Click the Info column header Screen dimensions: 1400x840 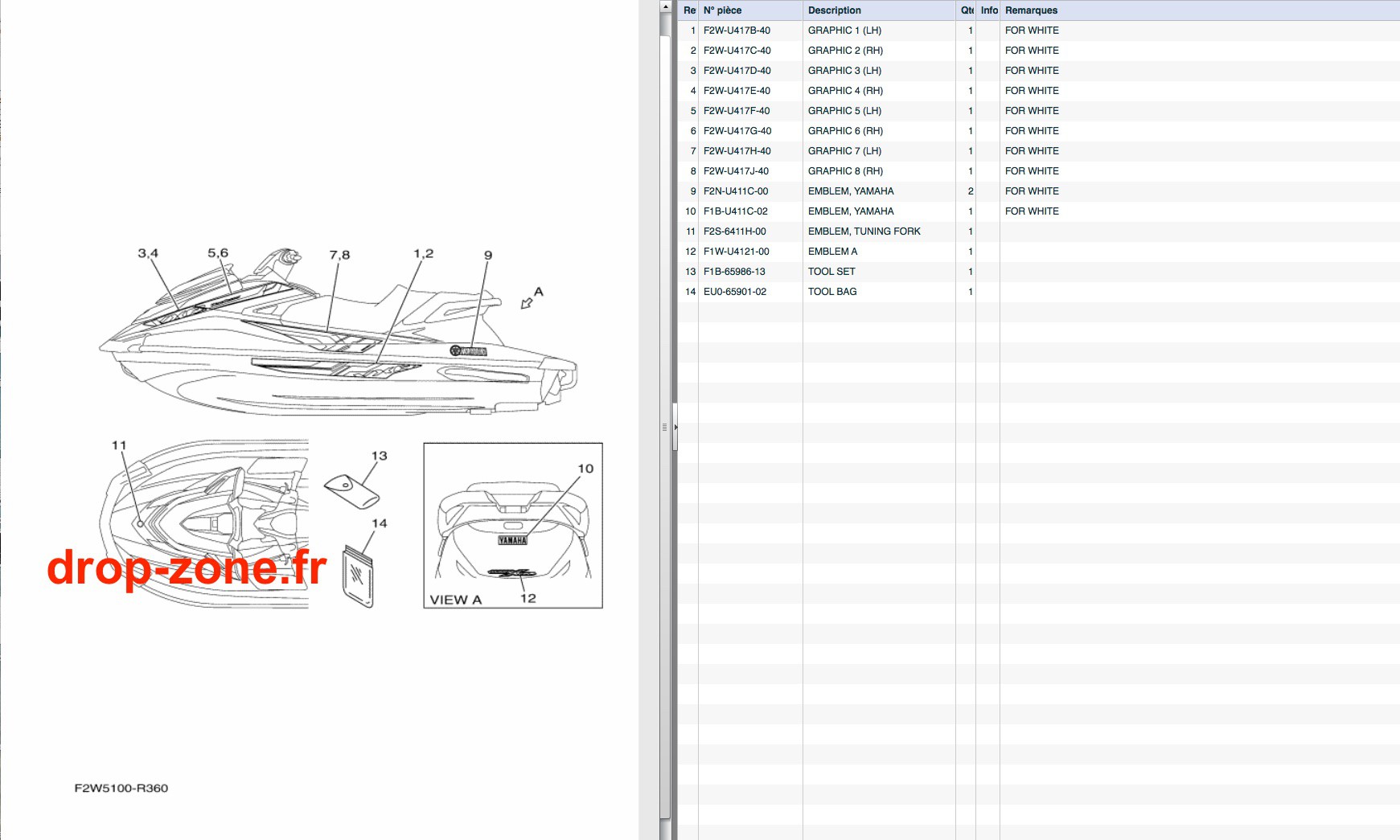pos(988,10)
